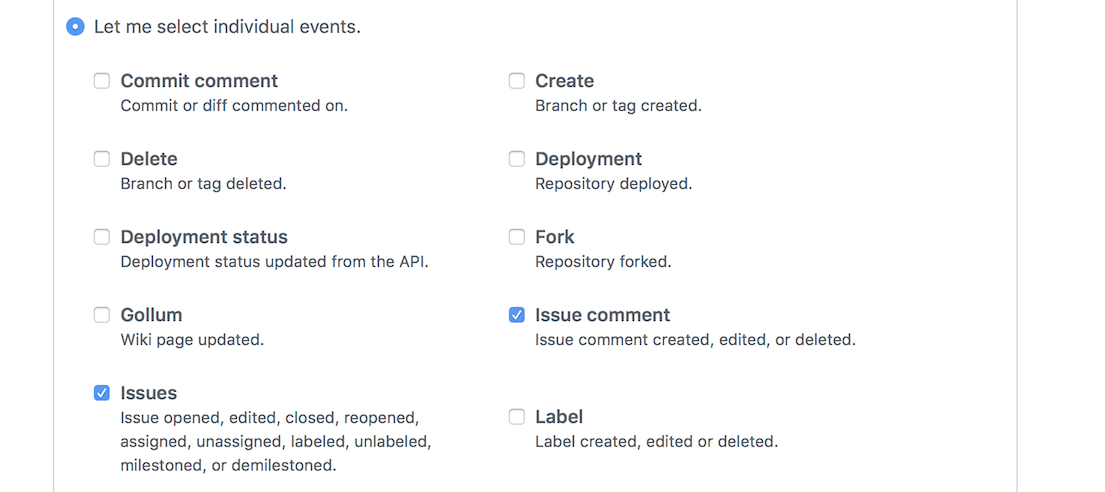Click the 'Repository deployed.' description text
The width and height of the screenshot is (1105, 492).
tap(614, 184)
